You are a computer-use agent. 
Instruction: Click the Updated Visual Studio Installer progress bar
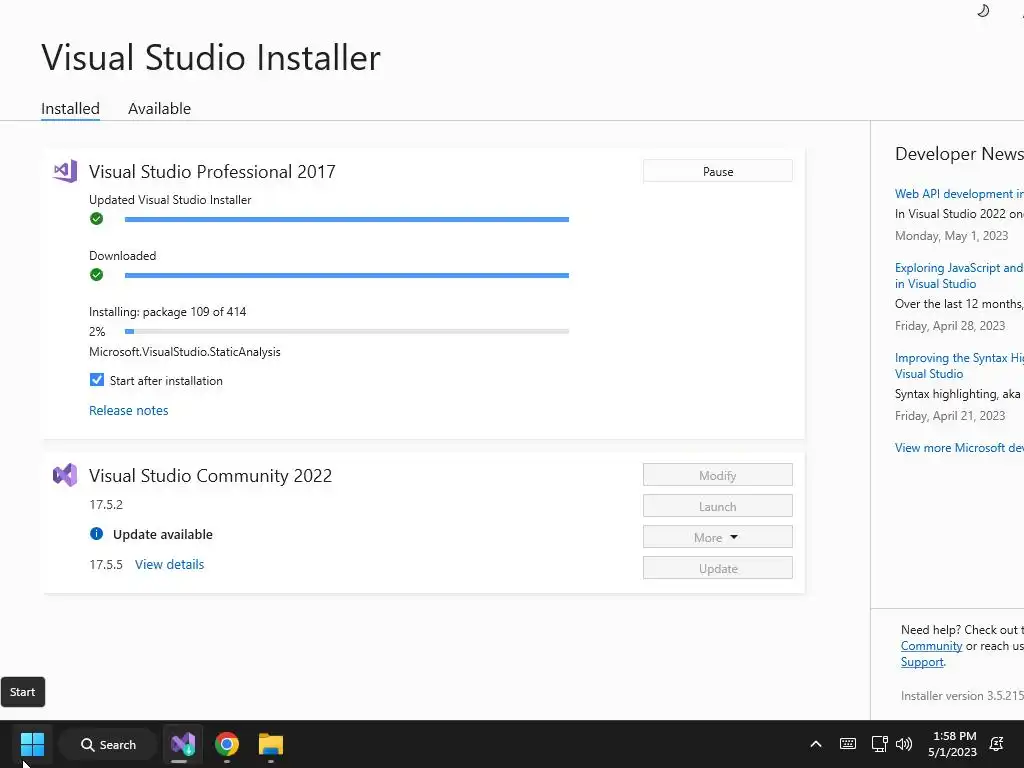tap(347, 219)
